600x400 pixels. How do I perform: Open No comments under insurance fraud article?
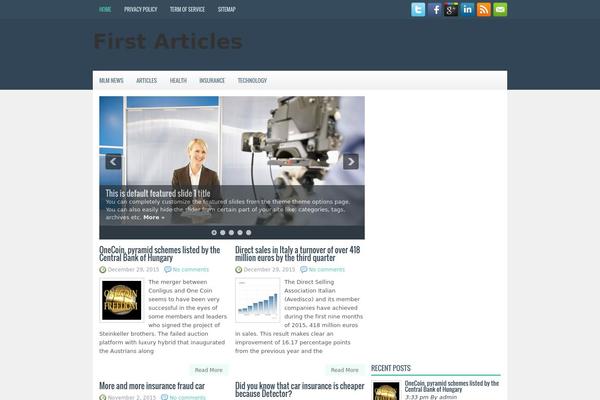pyautogui.click(x=187, y=398)
